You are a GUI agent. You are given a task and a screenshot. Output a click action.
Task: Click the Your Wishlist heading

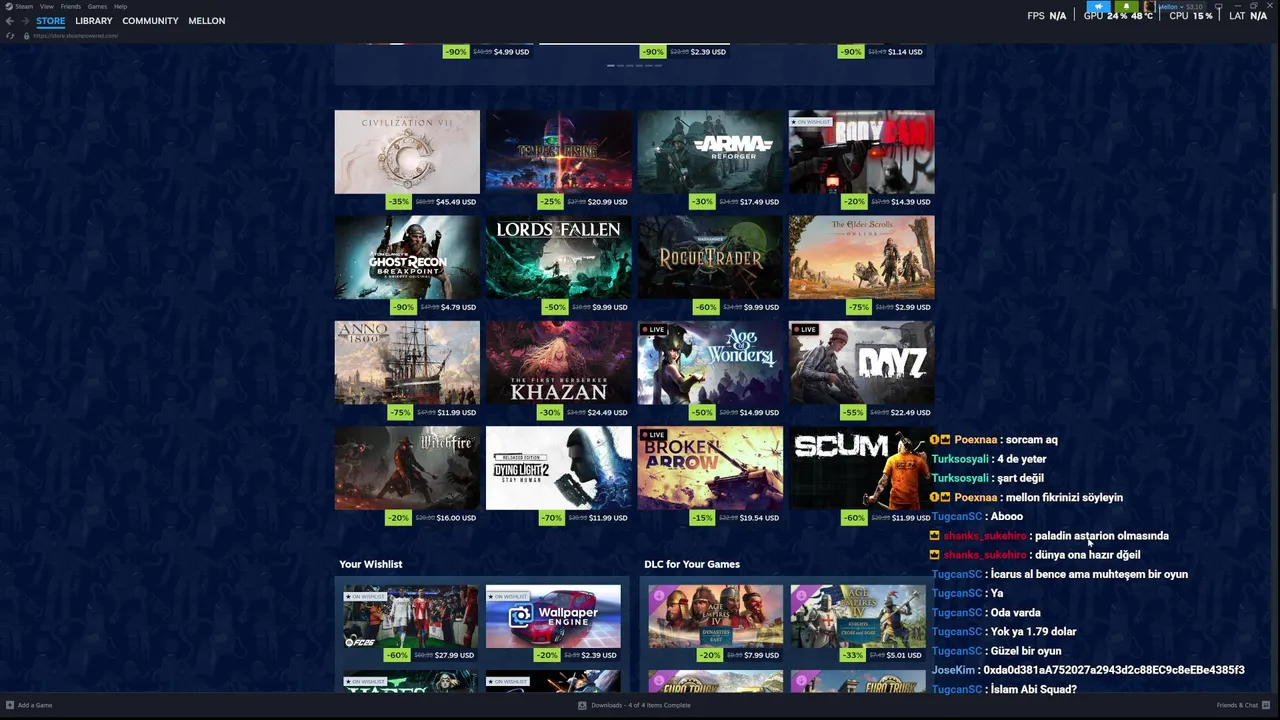371,564
